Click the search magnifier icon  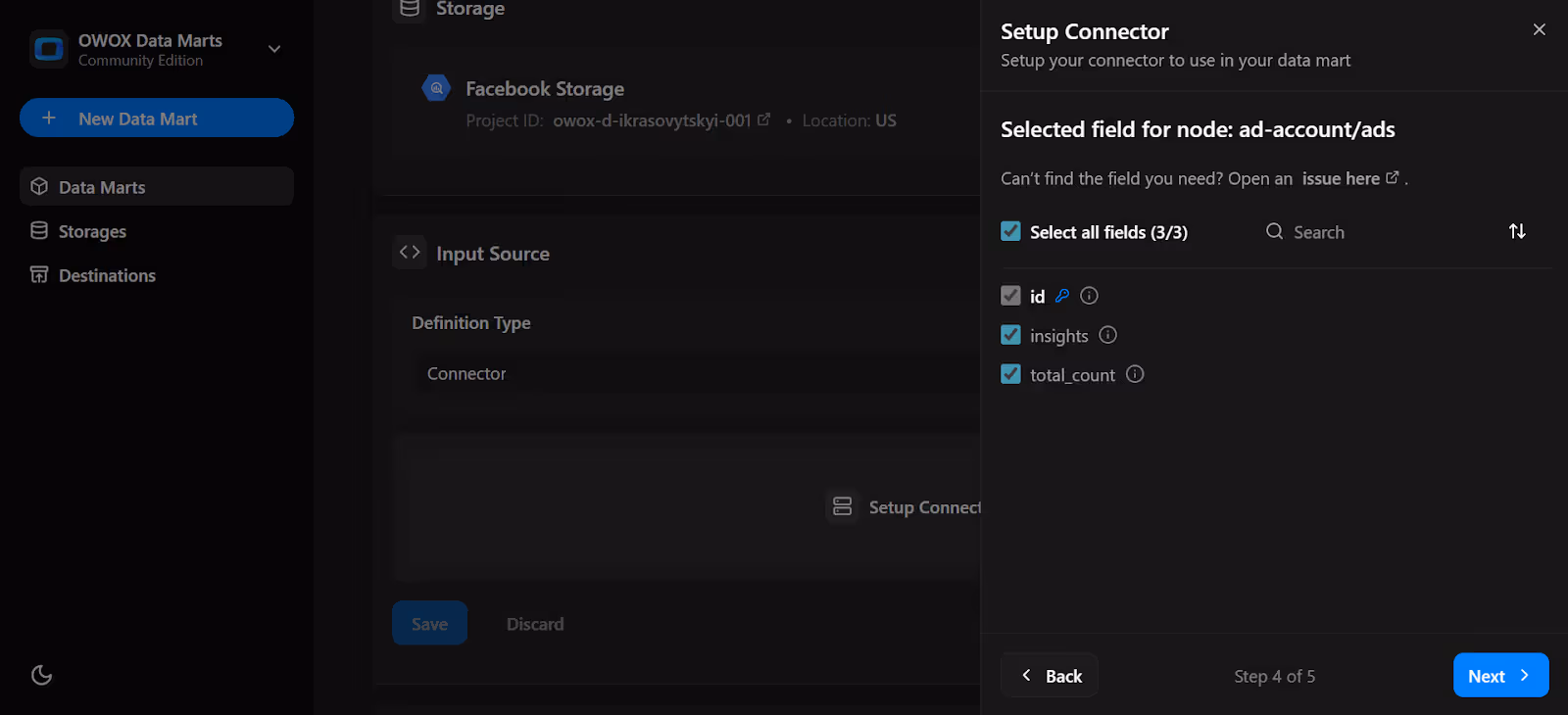coord(1274,231)
